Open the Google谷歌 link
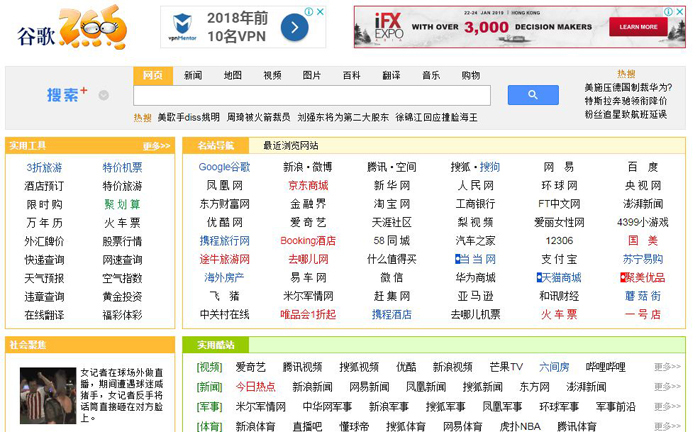This screenshot has height=432, width=700. [x=224, y=167]
